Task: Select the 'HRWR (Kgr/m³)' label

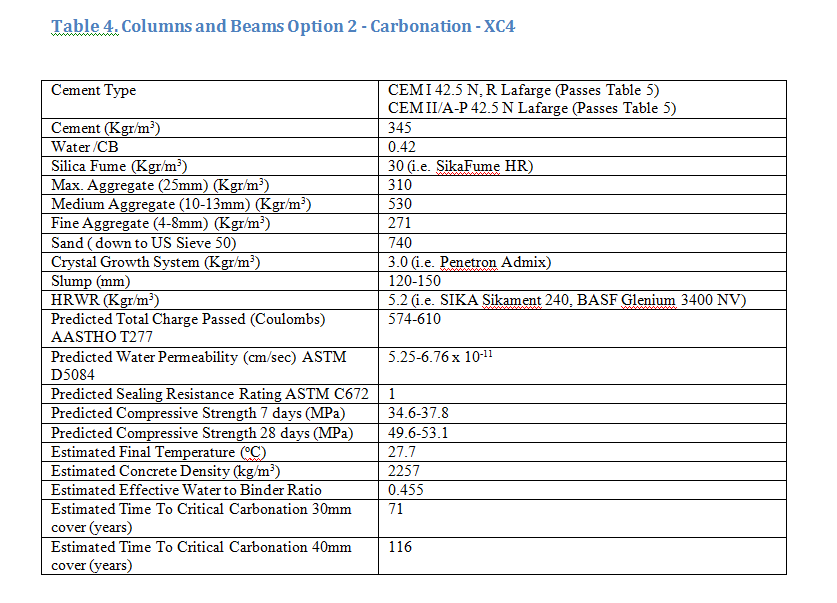Action: tap(105, 300)
